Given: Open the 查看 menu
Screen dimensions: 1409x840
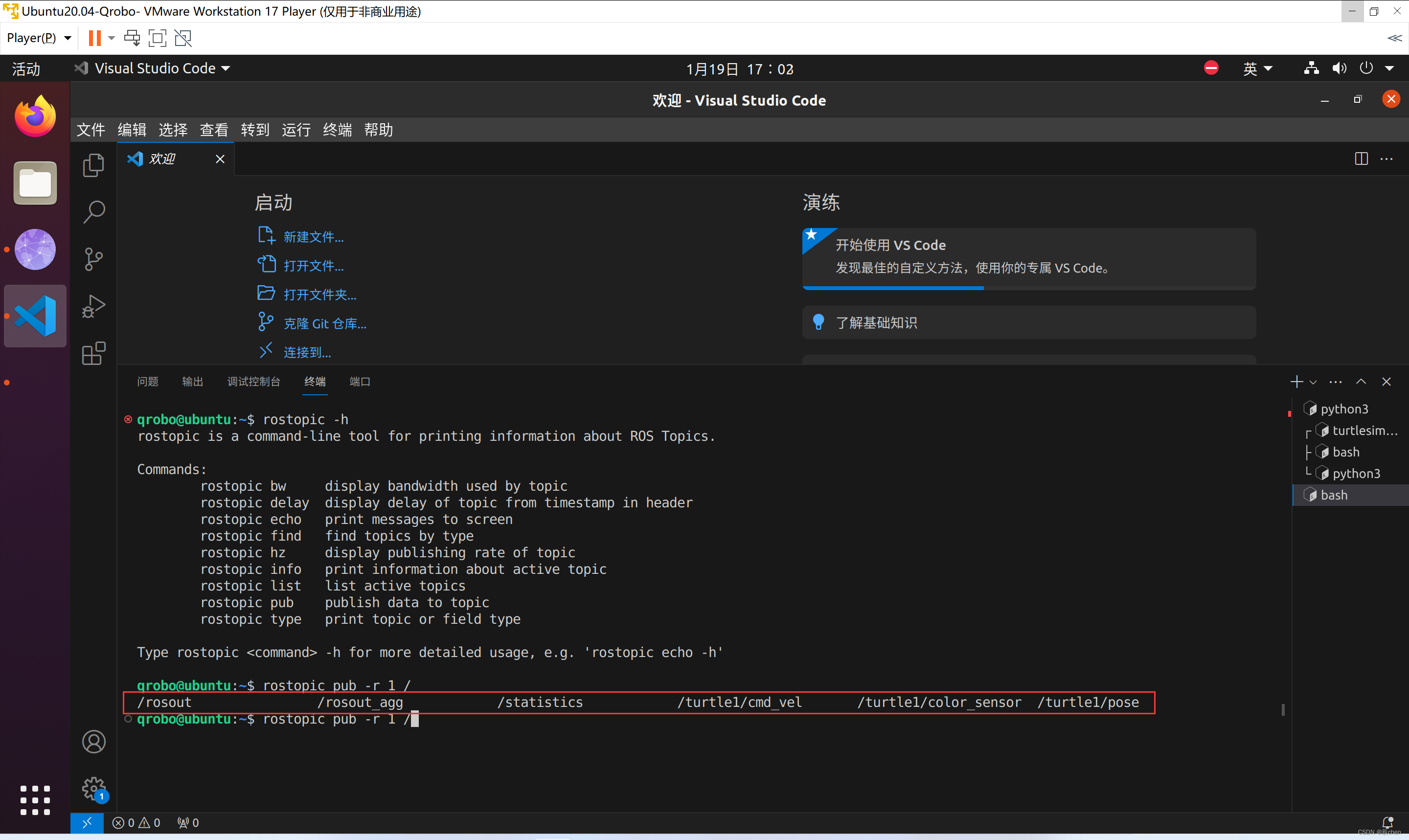Looking at the screenshot, I should click(x=214, y=130).
